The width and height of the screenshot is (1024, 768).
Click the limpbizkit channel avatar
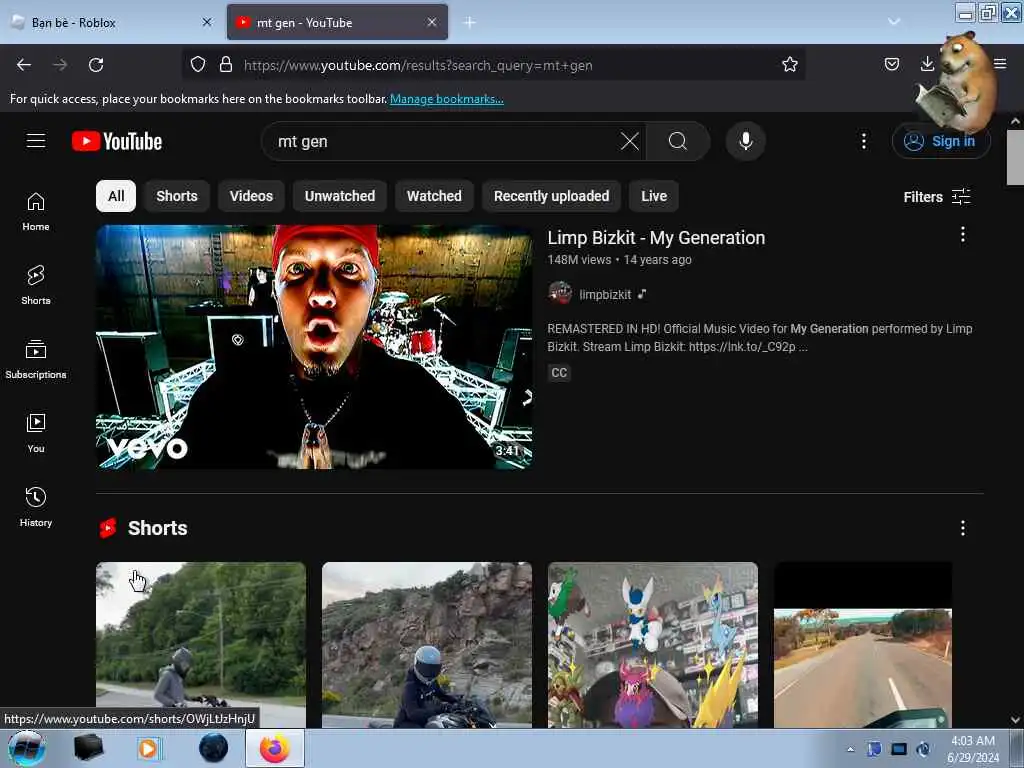tap(560, 294)
